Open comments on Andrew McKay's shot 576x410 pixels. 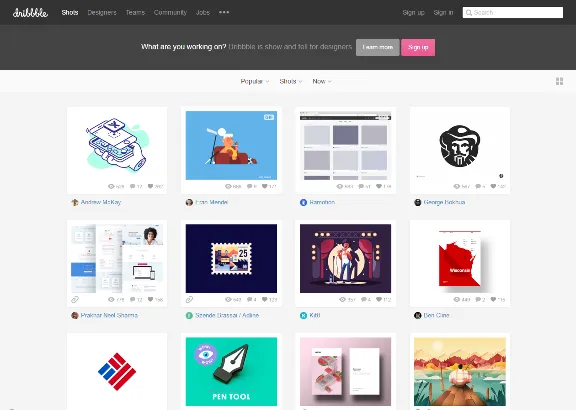(x=133, y=186)
